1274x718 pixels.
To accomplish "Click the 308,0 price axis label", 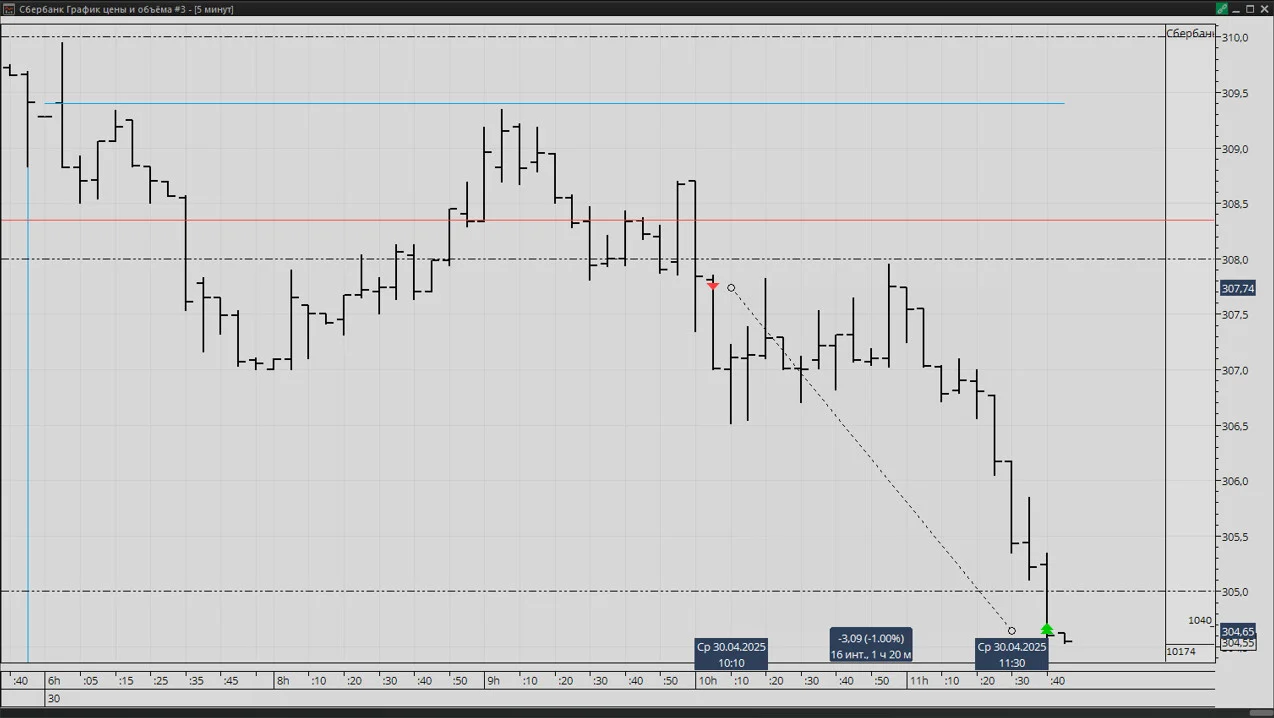I will [x=1235, y=260].
